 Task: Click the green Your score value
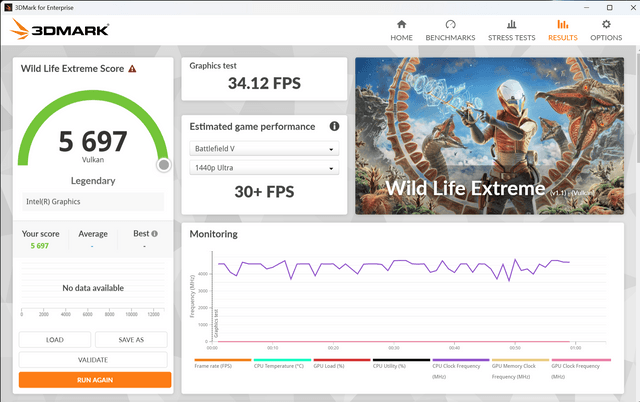point(40,246)
